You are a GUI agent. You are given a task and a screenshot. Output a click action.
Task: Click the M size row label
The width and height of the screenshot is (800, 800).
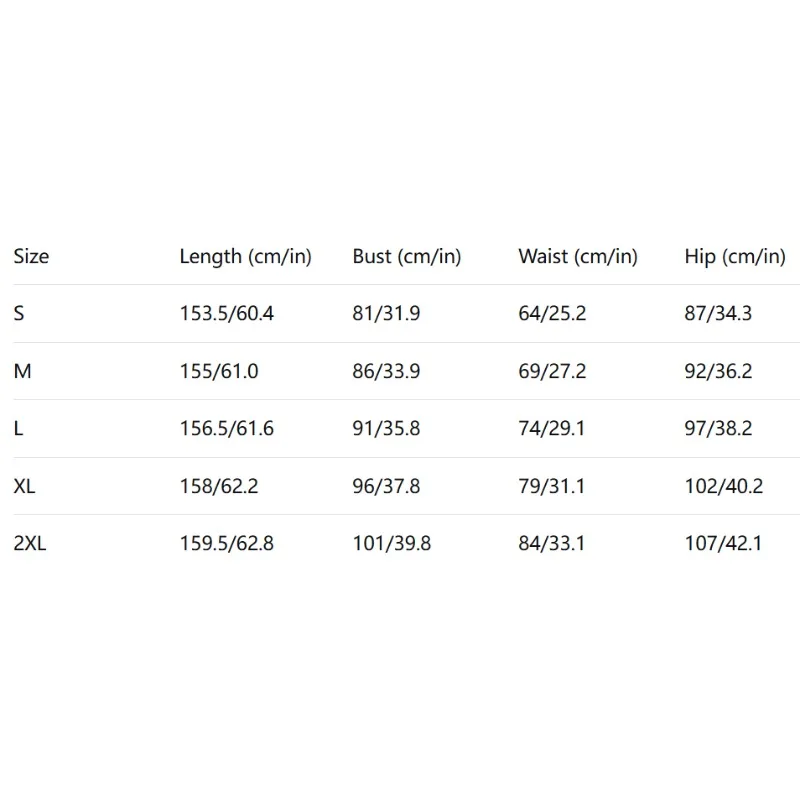coord(22,372)
